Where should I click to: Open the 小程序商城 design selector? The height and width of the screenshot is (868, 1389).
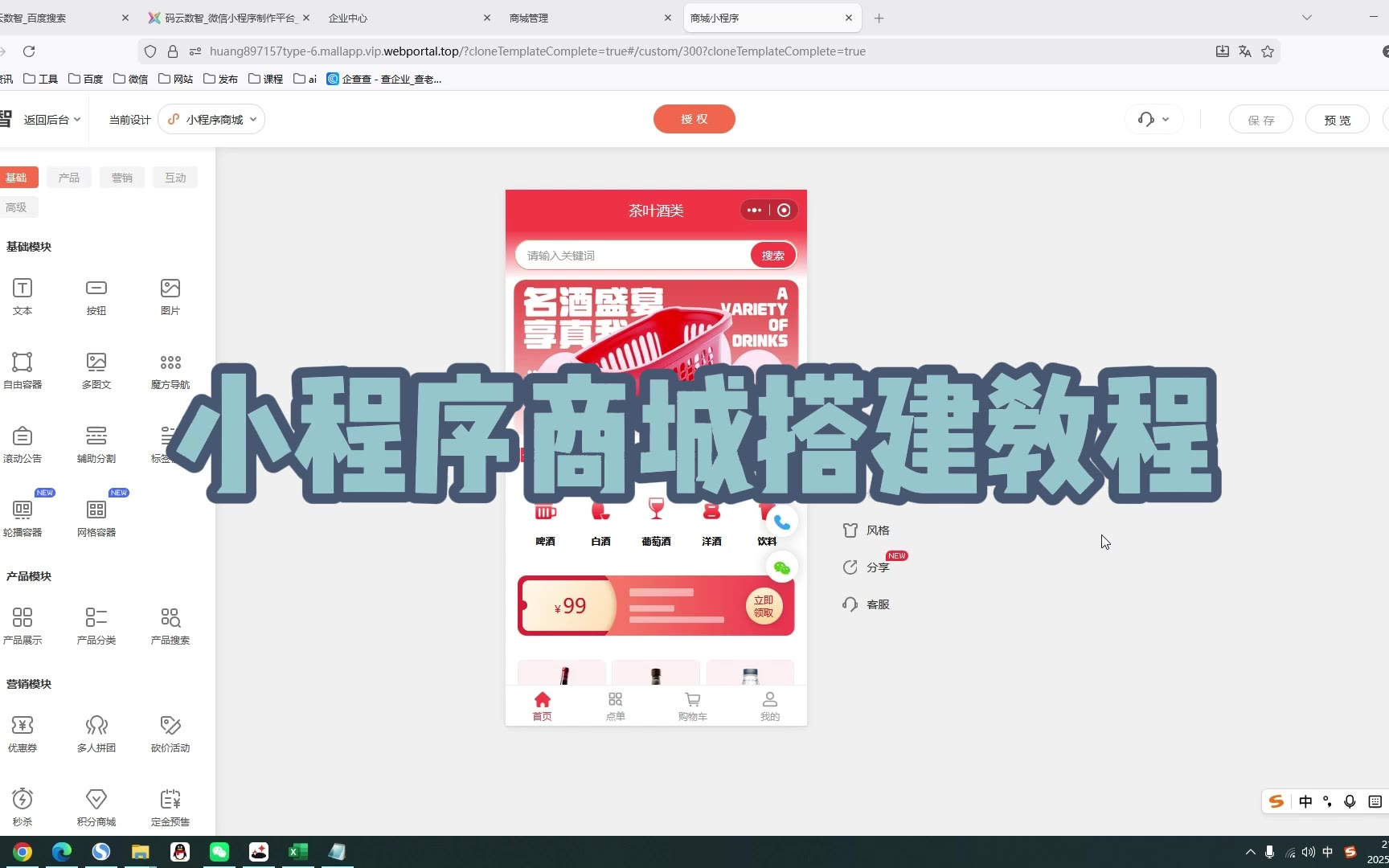pyautogui.click(x=211, y=120)
